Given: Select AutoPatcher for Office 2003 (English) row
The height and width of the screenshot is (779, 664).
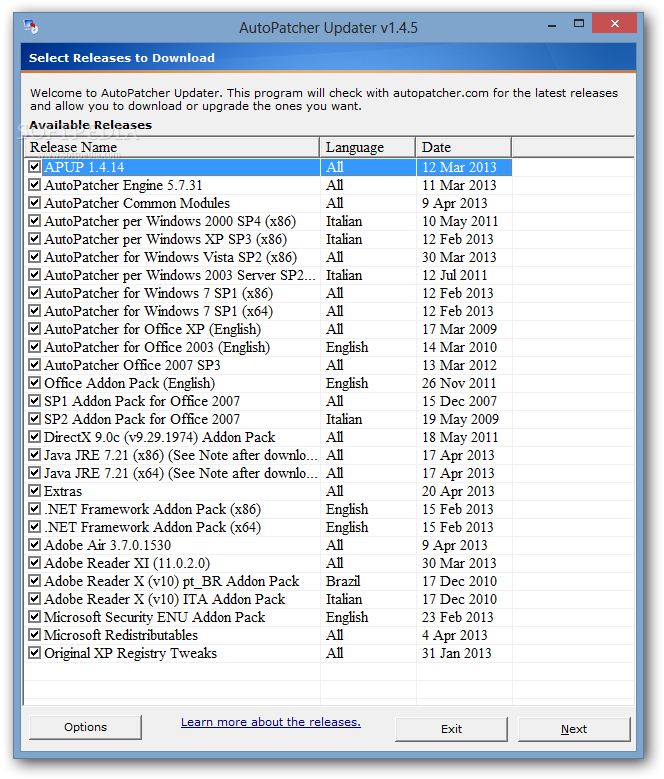Looking at the screenshot, I should [x=157, y=347].
